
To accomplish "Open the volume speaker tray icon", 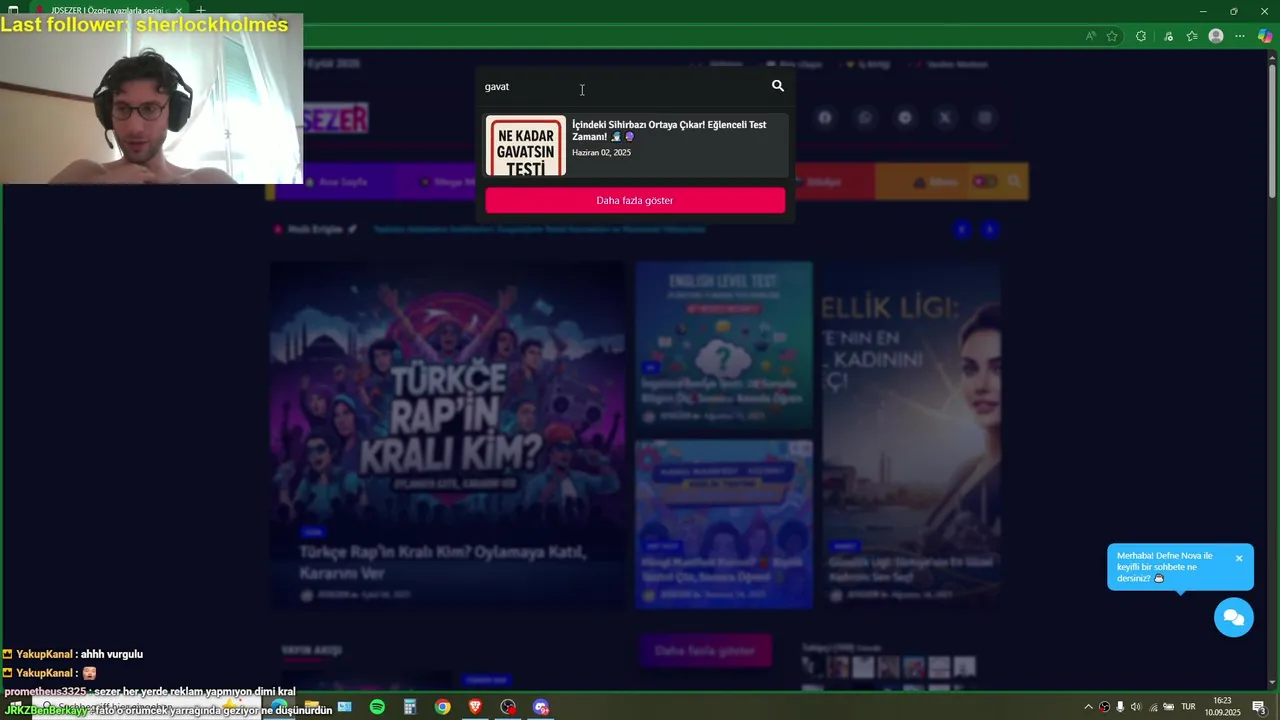I will pyautogui.click(x=1136, y=707).
